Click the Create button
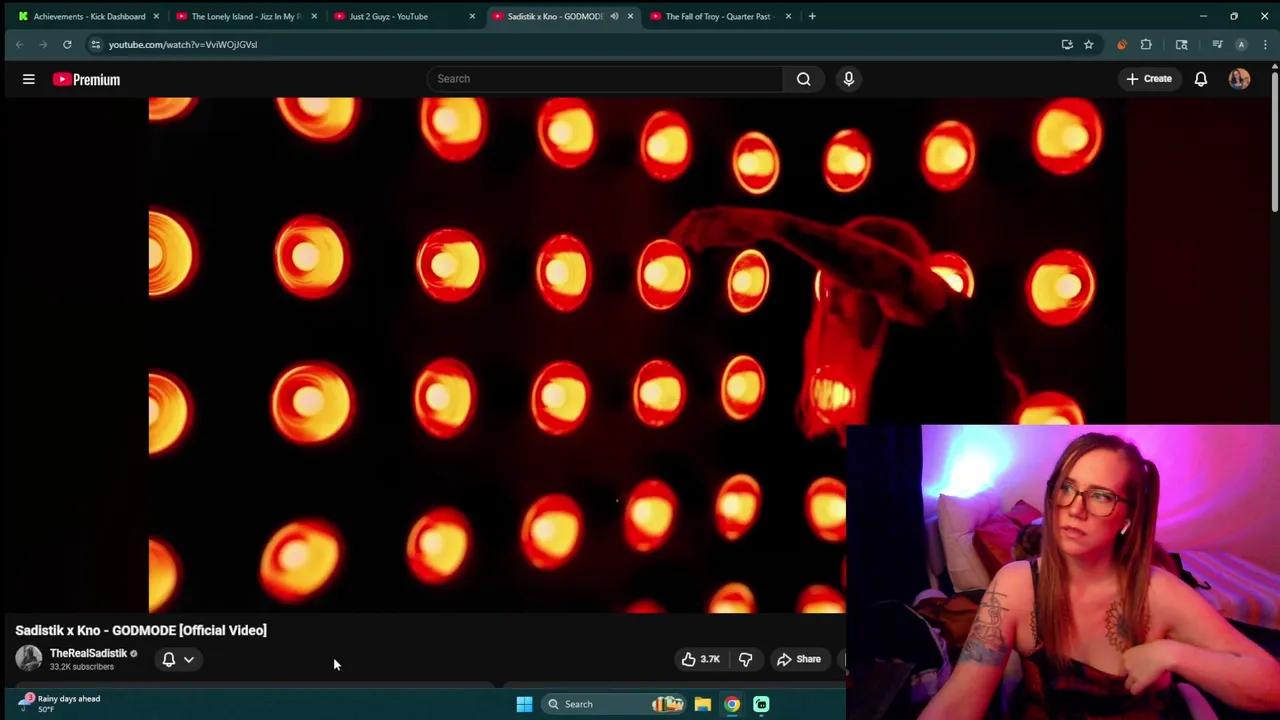This screenshot has width=1280, height=720. click(x=1148, y=79)
